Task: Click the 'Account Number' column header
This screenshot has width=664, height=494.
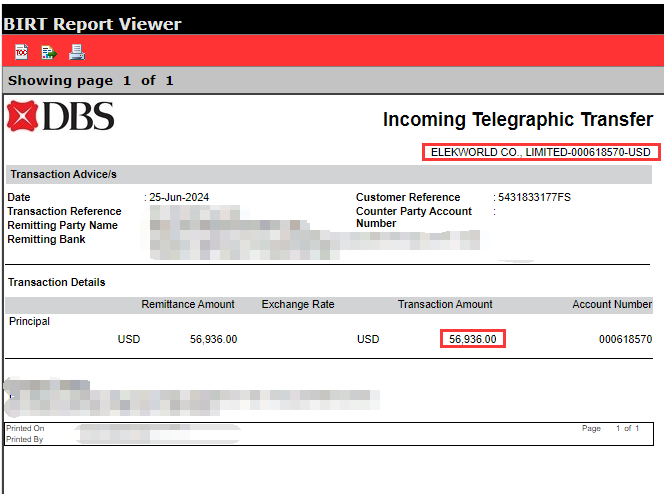Action: point(612,304)
